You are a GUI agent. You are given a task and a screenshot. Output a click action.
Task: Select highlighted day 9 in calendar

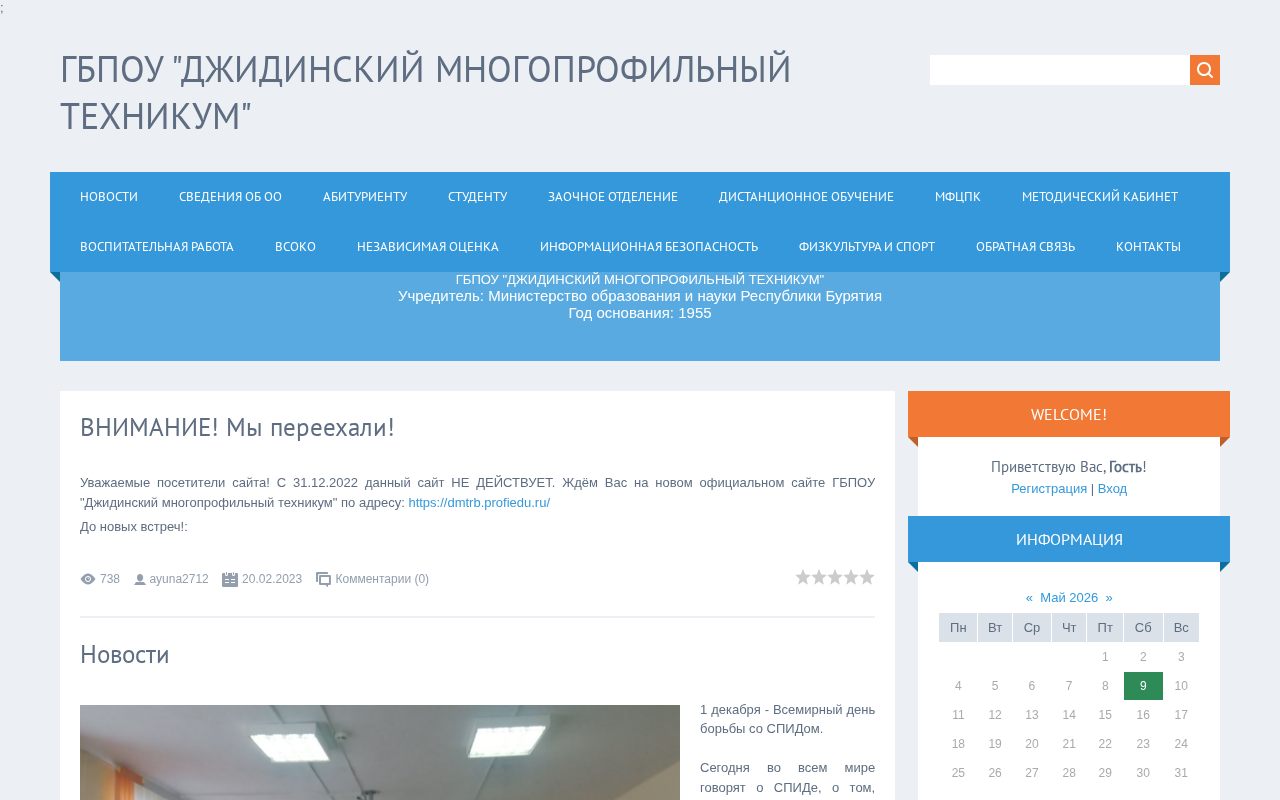(x=1143, y=686)
